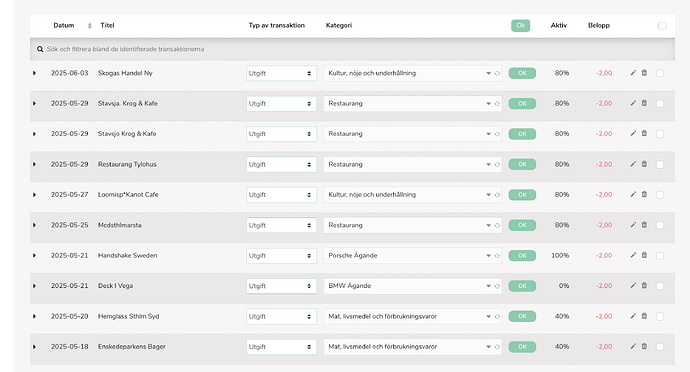Image resolution: width=690 pixels, height=372 pixels.
Task: Click the header OK button
Action: (x=521, y=26)
